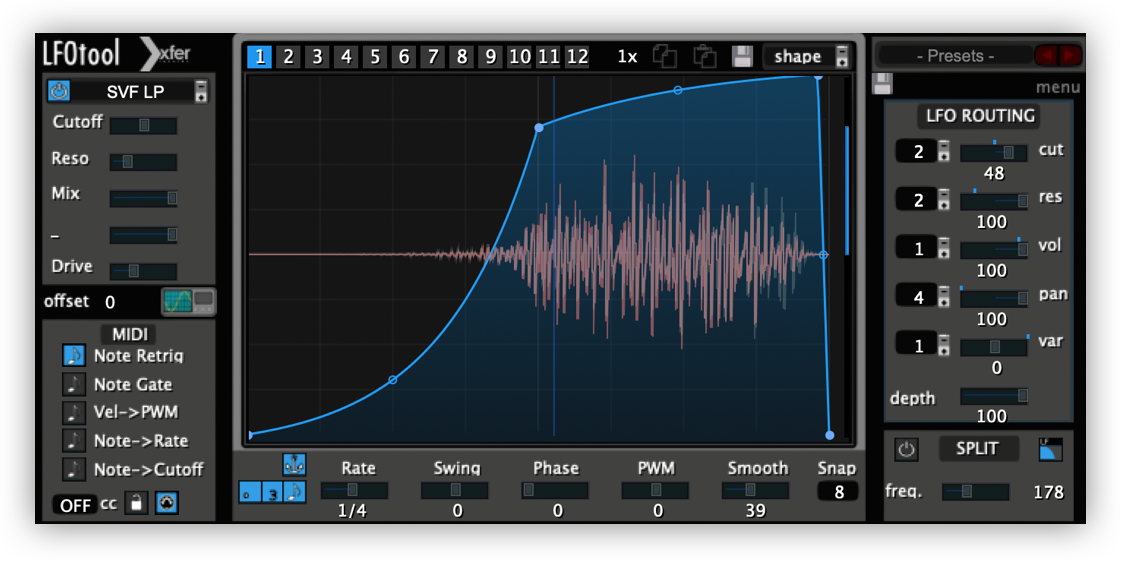The height and width of the screenshot is (561, 1121).
Task: Click the Drive slider
Action: point(143,271)
